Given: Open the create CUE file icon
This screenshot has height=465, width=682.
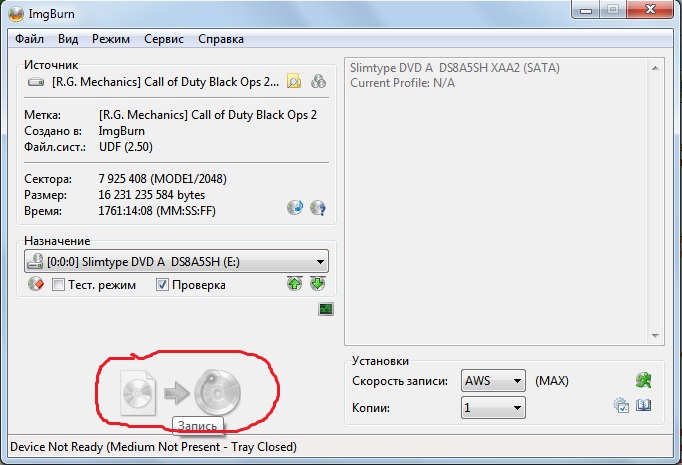Looking at the screenshot, I should [318, 81].
